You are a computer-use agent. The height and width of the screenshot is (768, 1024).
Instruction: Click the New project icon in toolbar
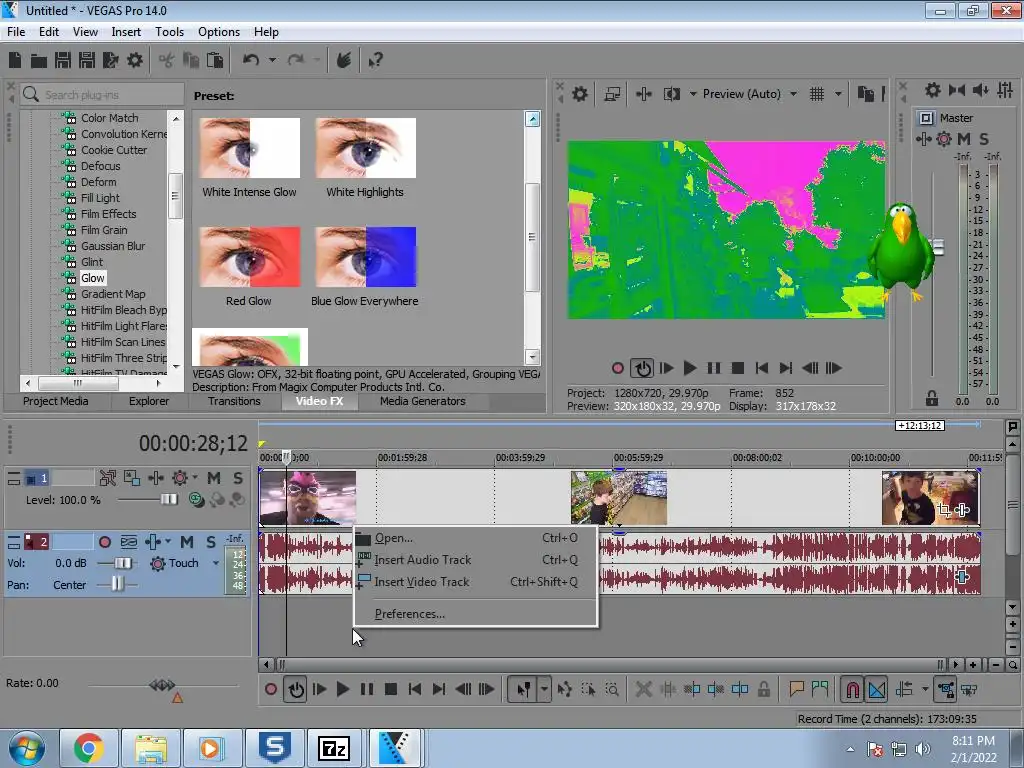[x=15, y=61]
